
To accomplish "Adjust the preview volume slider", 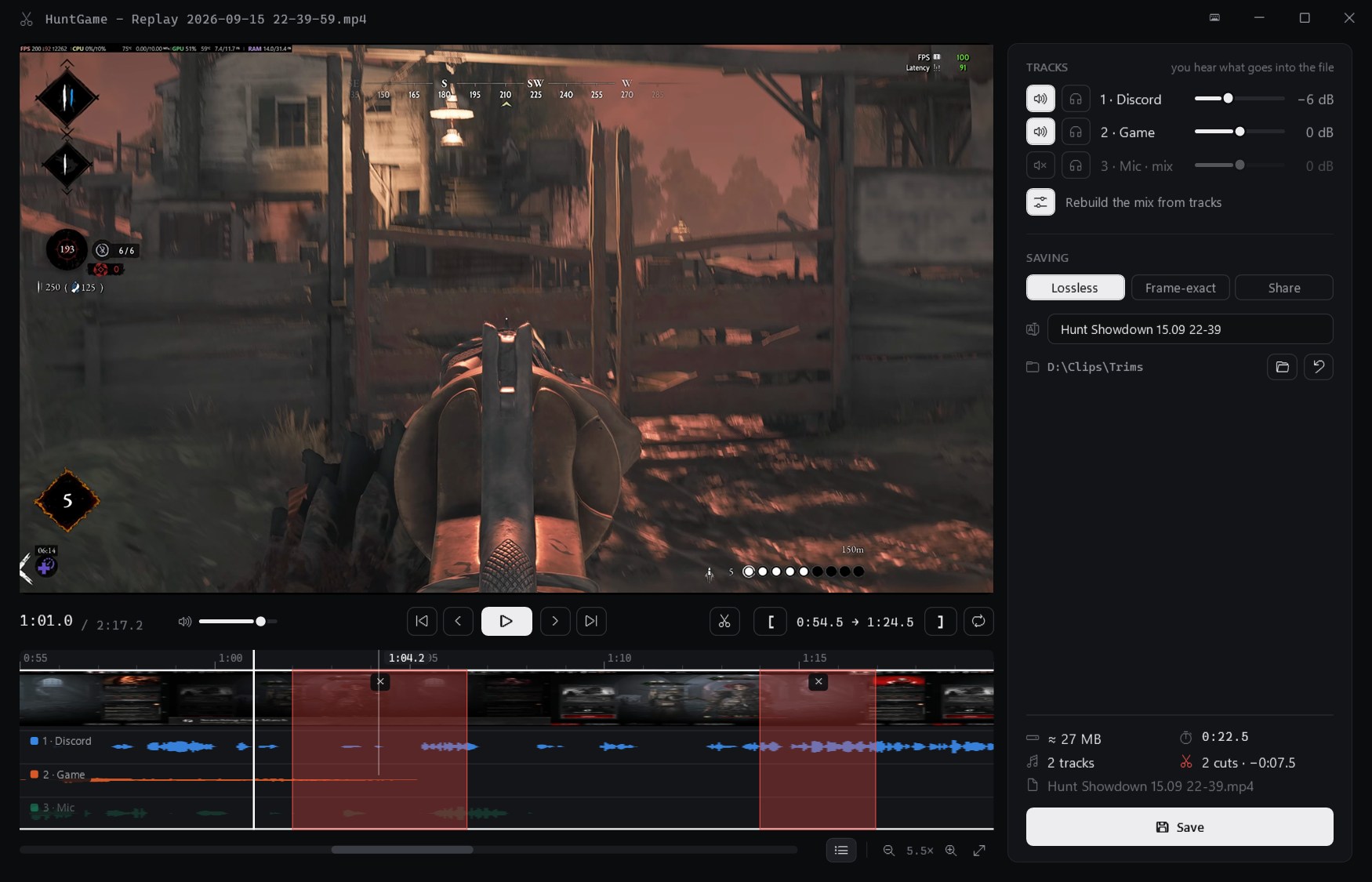I will tap(238, 622).
